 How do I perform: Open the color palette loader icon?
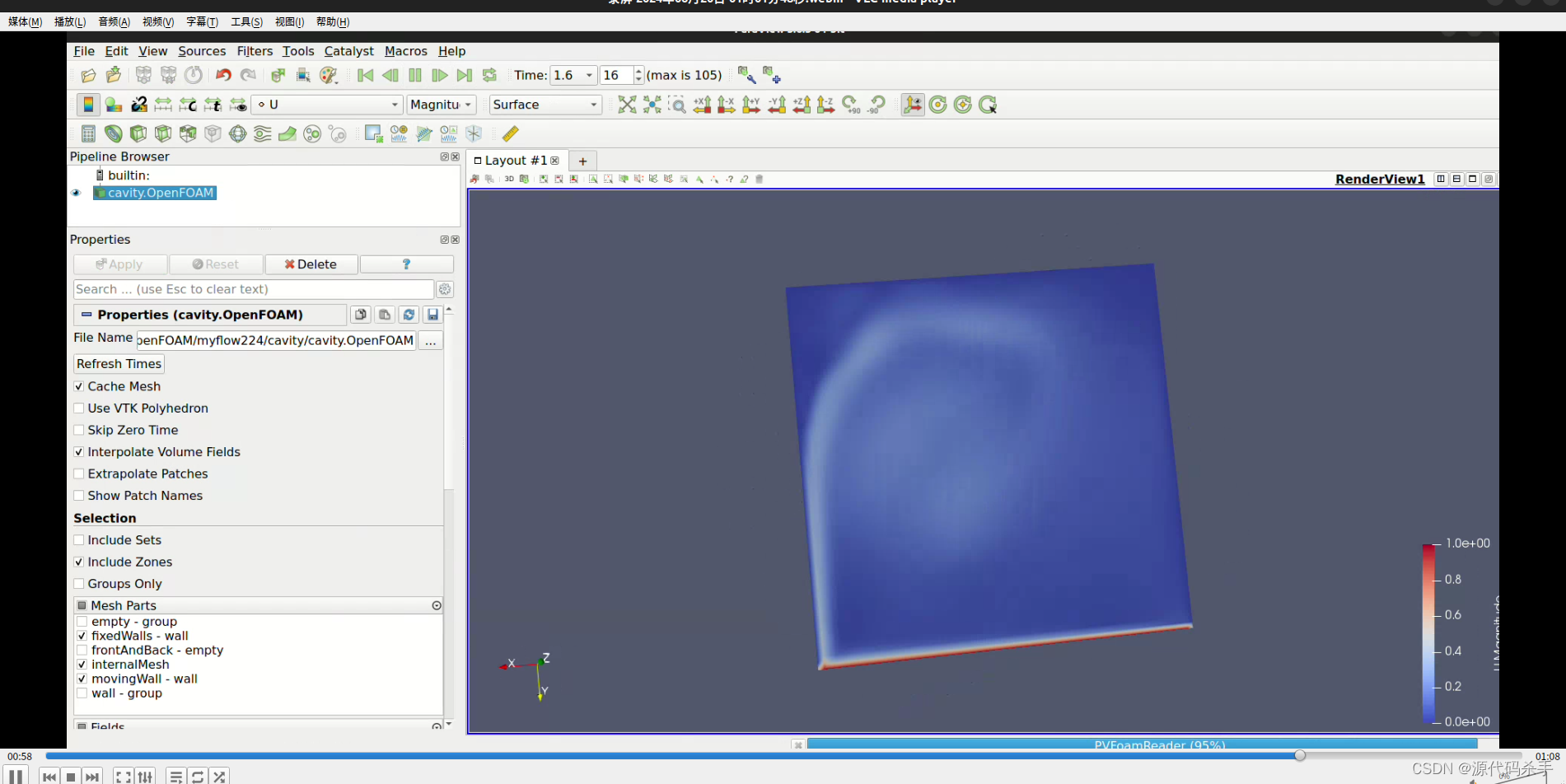(329, 75)
